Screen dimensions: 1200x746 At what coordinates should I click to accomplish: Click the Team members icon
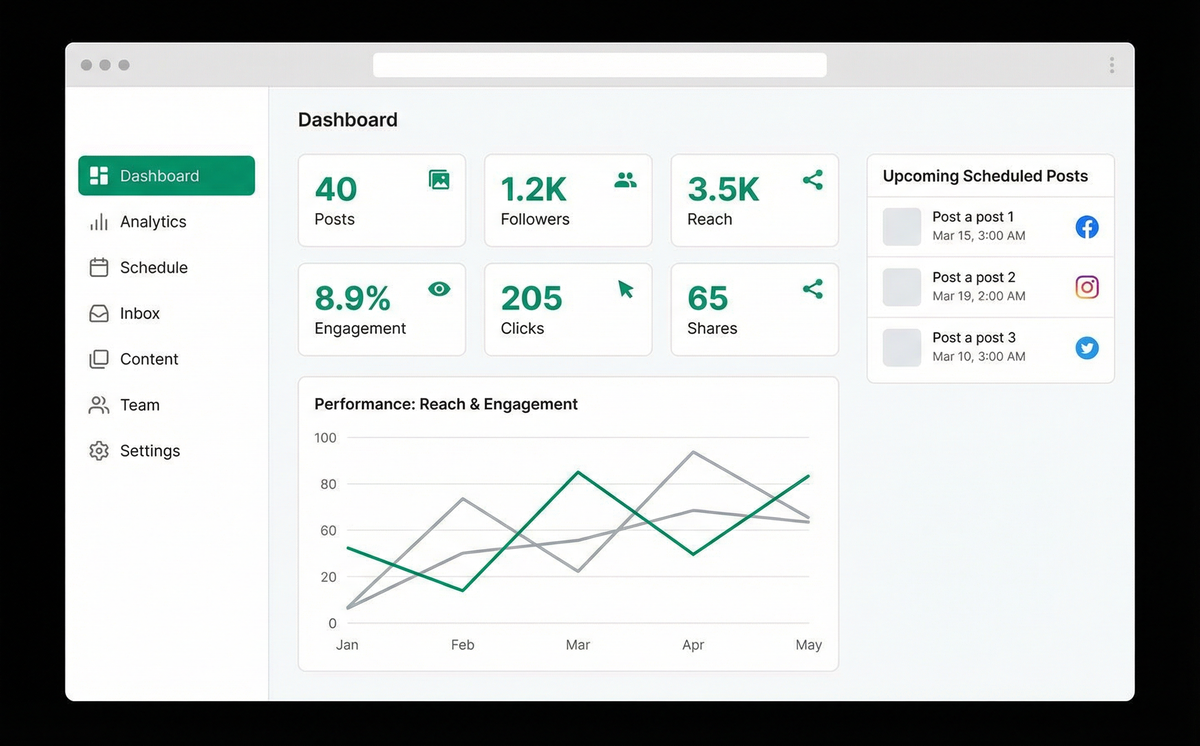(x=98, y=405)
